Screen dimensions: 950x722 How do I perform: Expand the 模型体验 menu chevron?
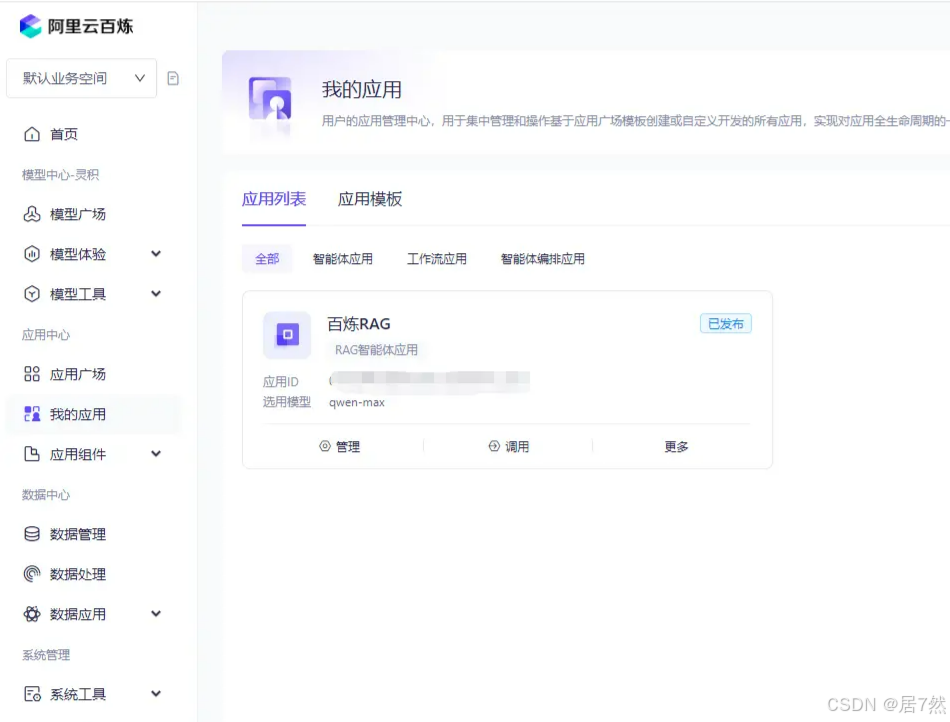tap(156, 254)
